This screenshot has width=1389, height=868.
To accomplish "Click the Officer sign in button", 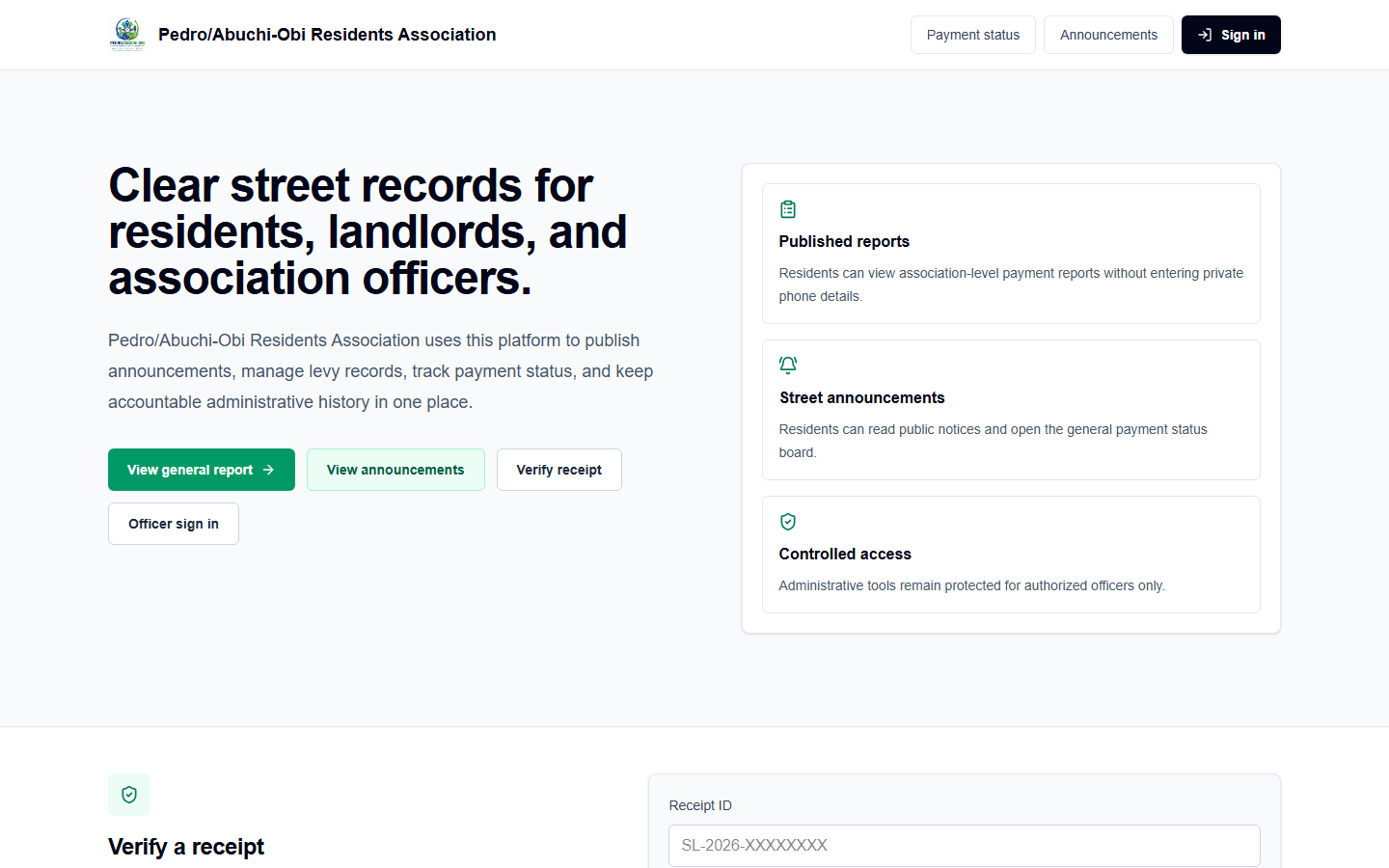I will (x=174, y=524).
